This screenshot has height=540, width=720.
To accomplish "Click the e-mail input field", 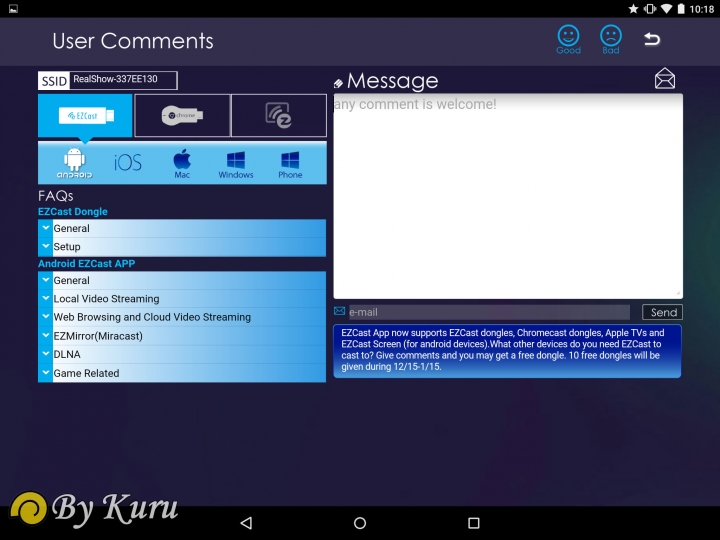I will (489, 312).
